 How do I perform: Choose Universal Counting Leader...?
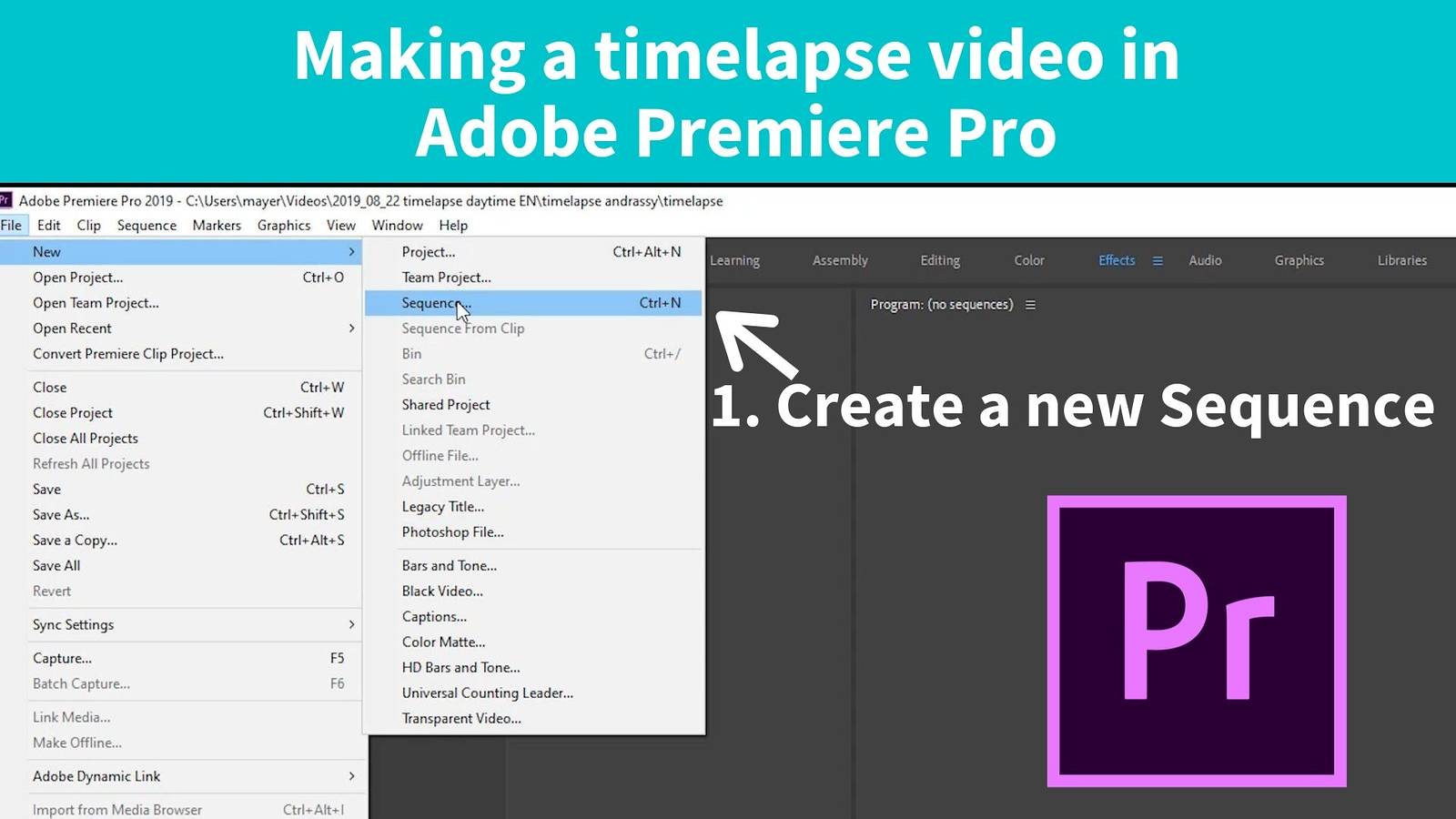point(533,693)
